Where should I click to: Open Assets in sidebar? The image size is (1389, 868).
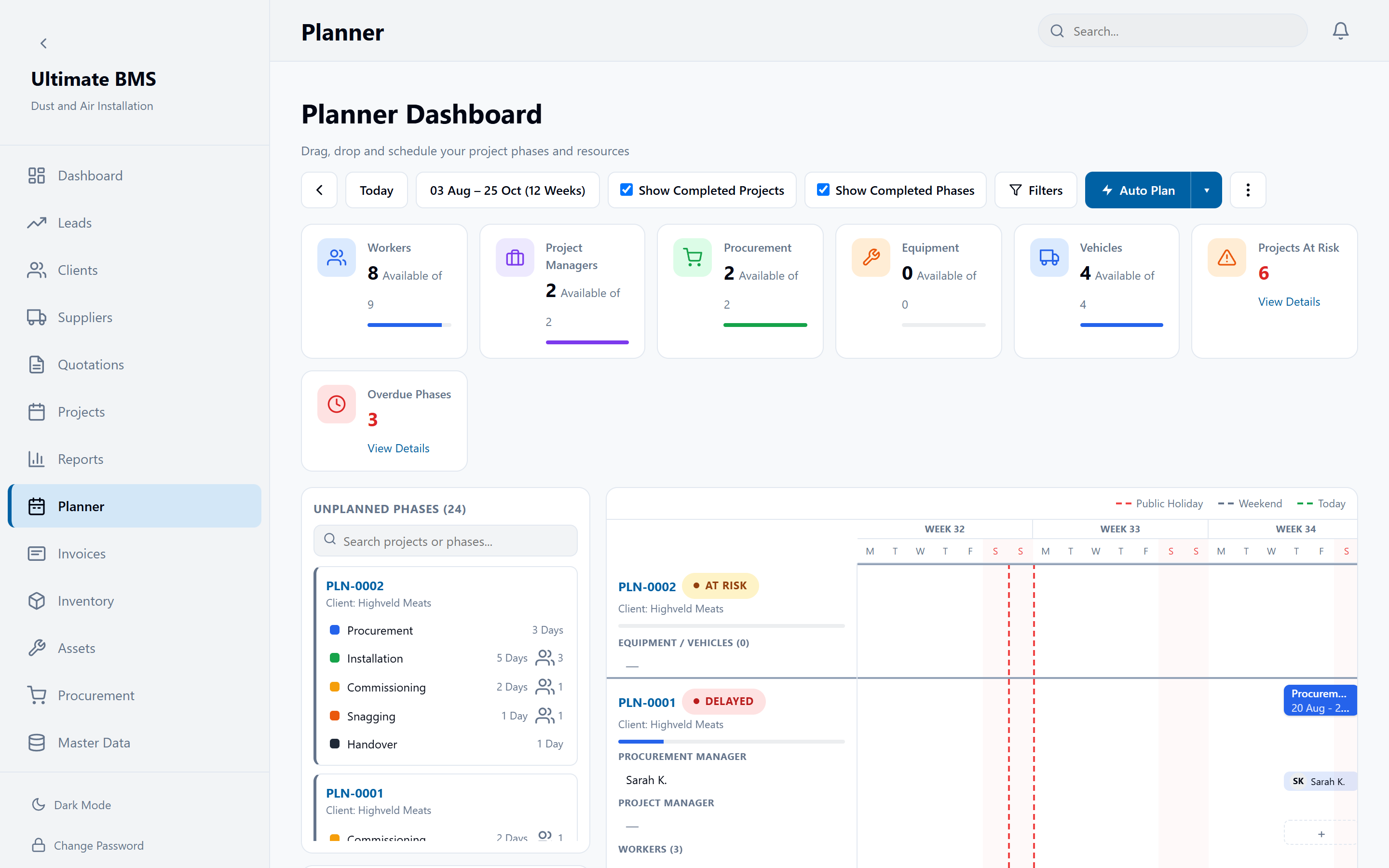tap(134, 648)
